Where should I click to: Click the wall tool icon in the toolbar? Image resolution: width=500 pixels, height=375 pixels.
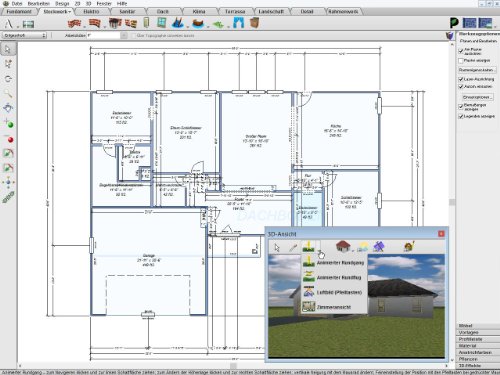[x=74, y=23]
